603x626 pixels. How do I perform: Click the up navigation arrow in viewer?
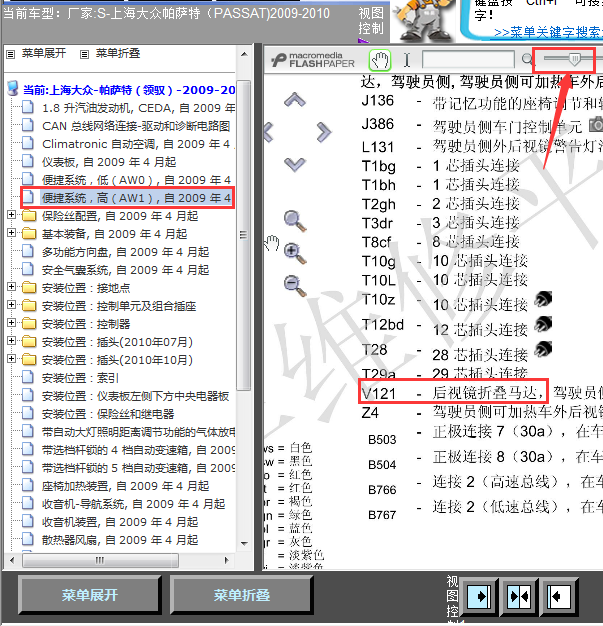pyautogui.click(x=295, y=99)
